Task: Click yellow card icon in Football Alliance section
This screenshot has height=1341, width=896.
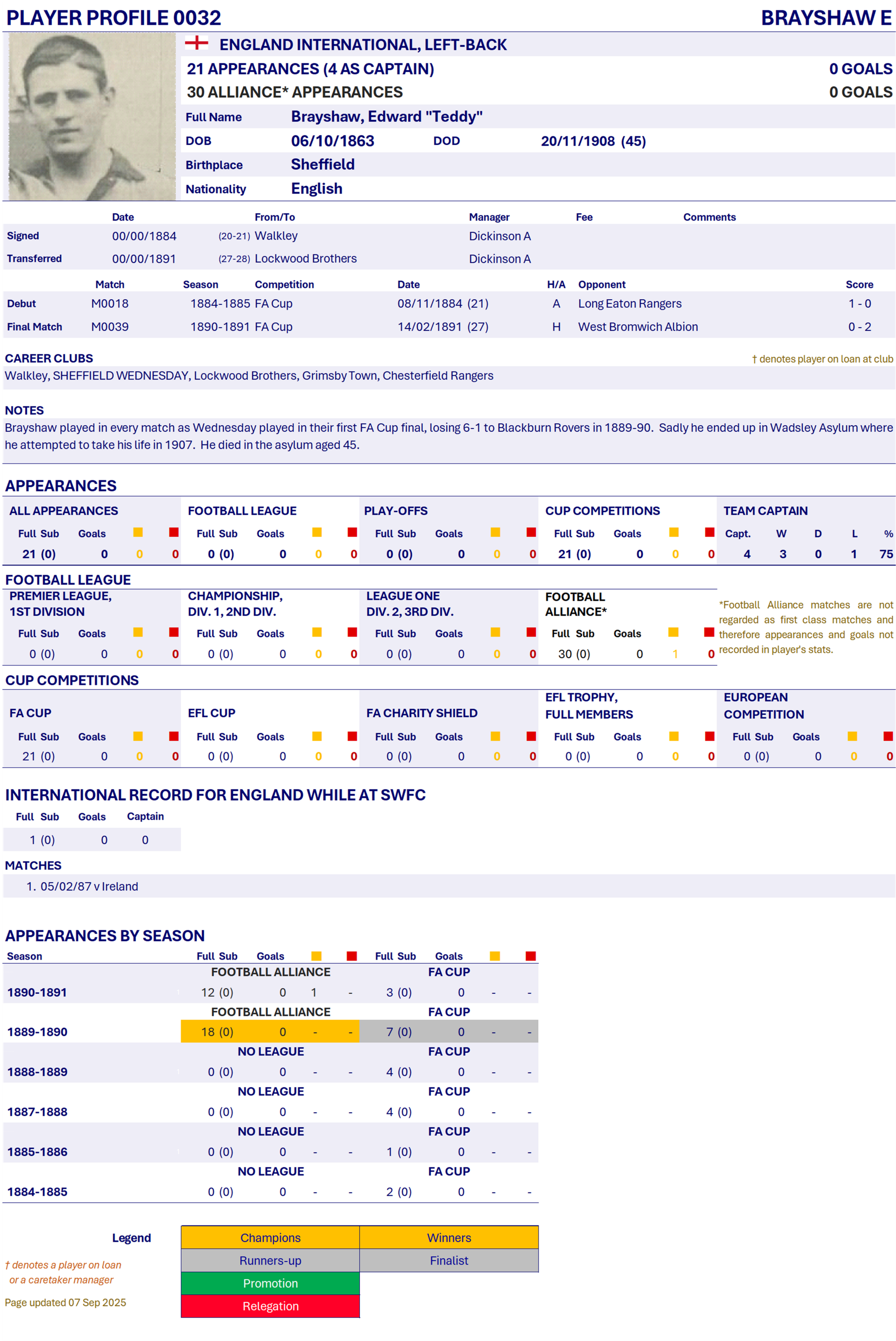Action: pos(674,632)
